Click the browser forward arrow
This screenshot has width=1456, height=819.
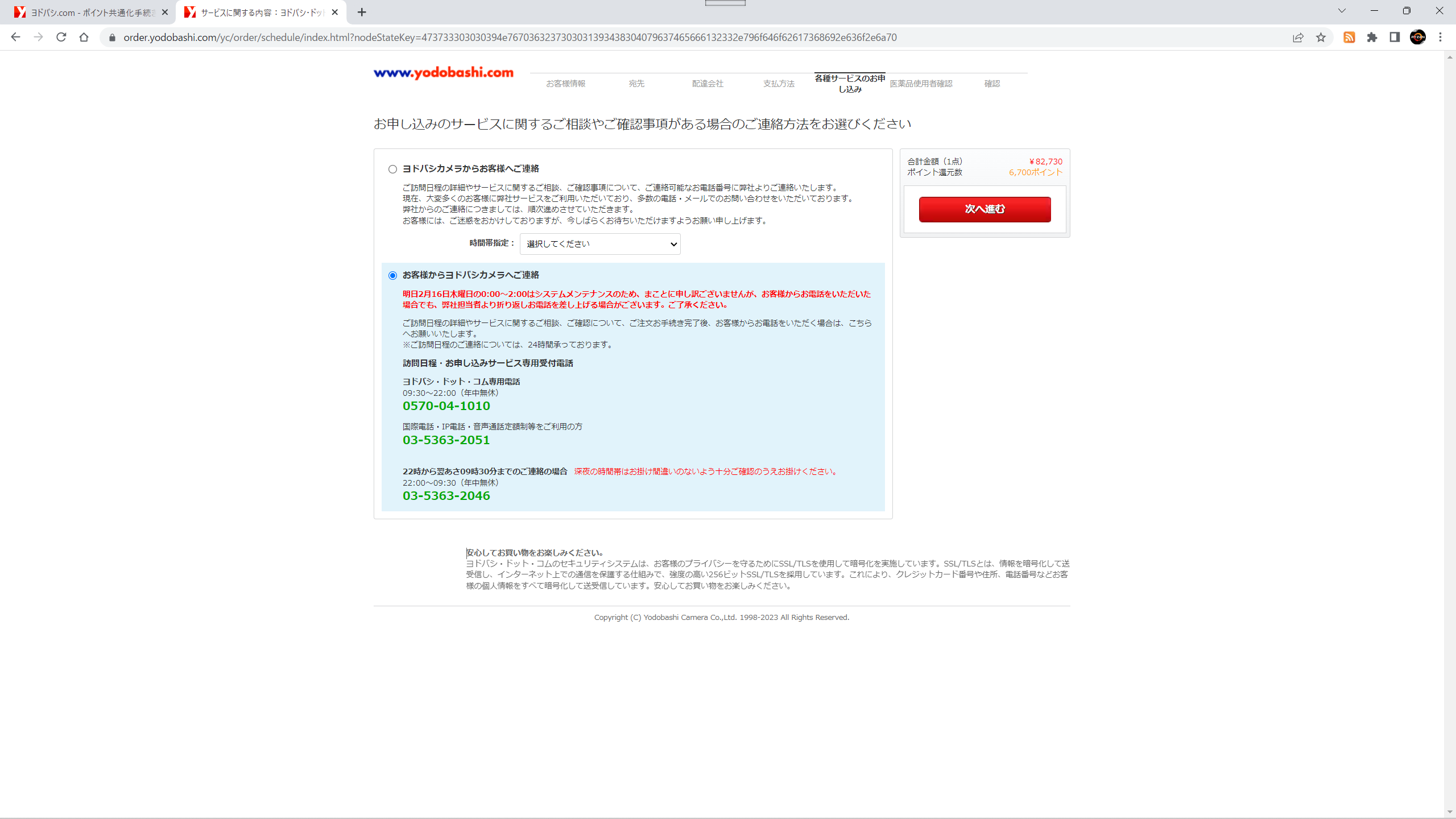click(38, 37)
